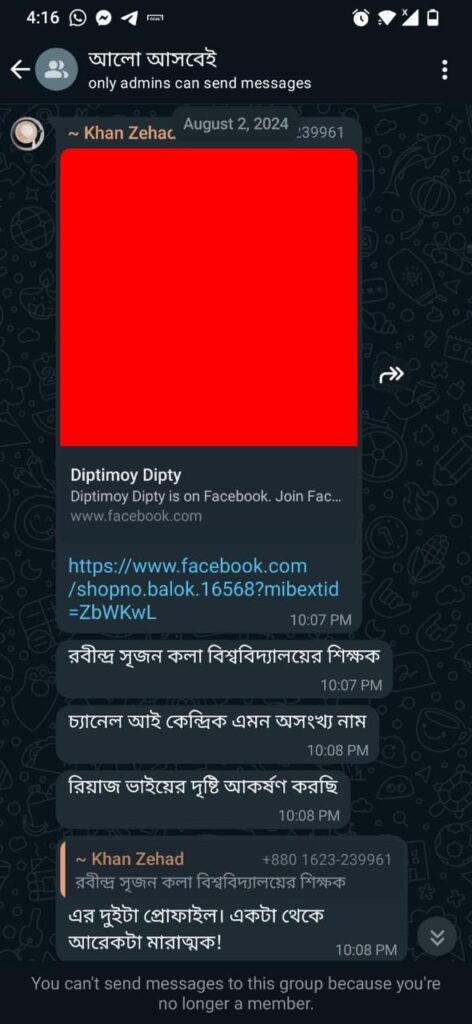
Task: Select the রিয়াজ ভাইয়ের দৃষ্টি আকর্ষণ message
Action: [203, 799]
